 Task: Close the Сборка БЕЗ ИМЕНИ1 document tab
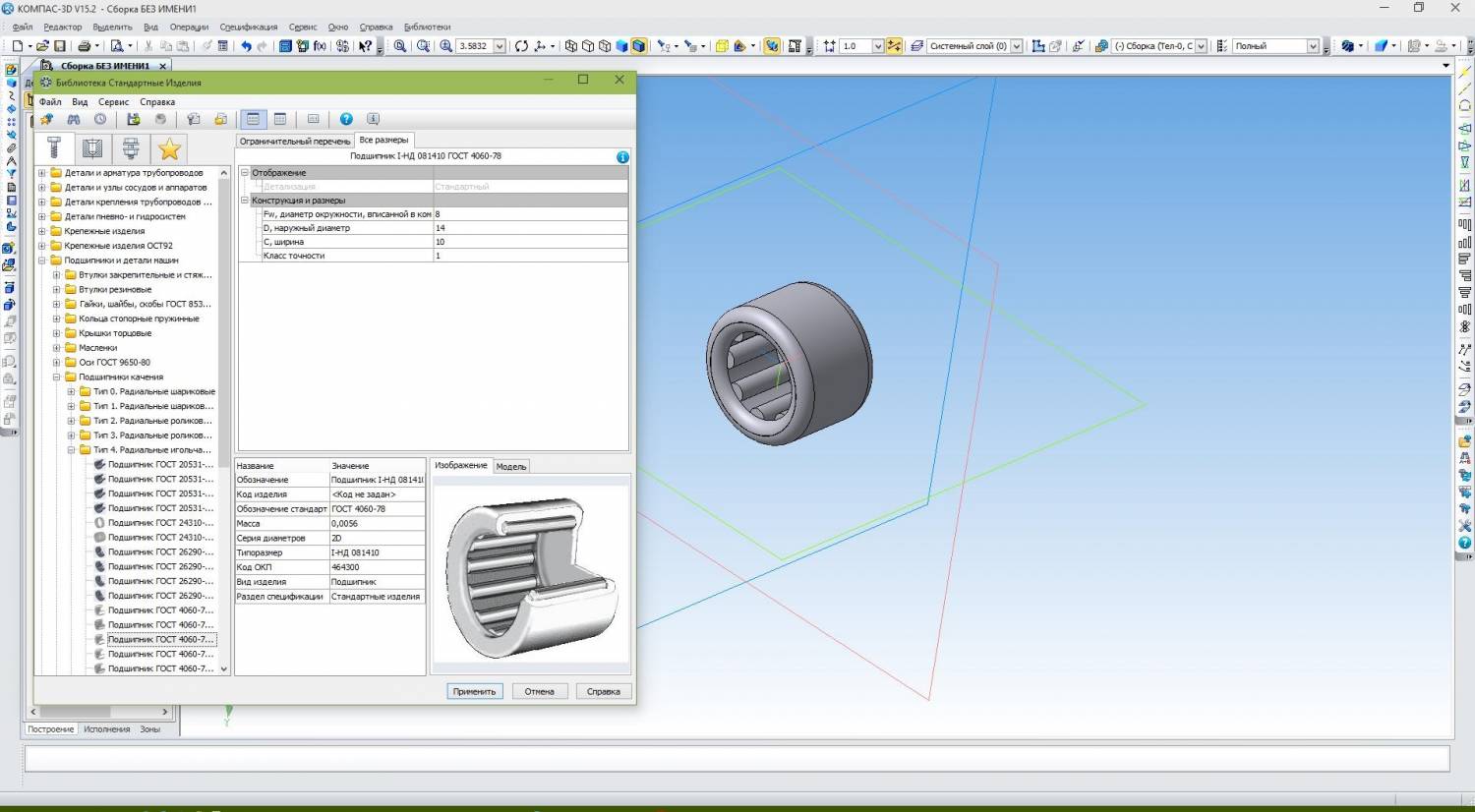(163, 67)
